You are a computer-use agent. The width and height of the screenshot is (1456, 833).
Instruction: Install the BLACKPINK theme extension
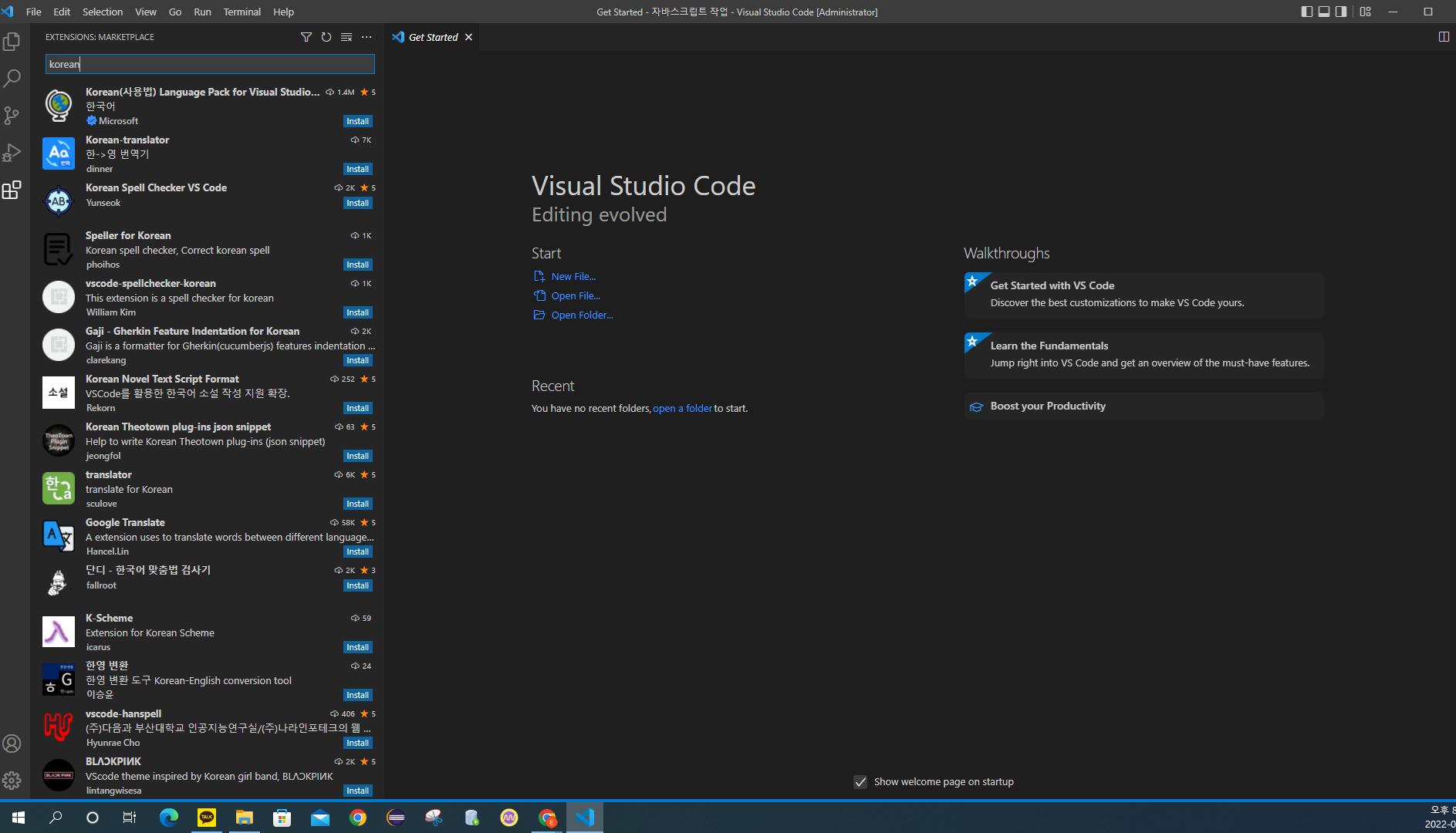click(357, 791)
